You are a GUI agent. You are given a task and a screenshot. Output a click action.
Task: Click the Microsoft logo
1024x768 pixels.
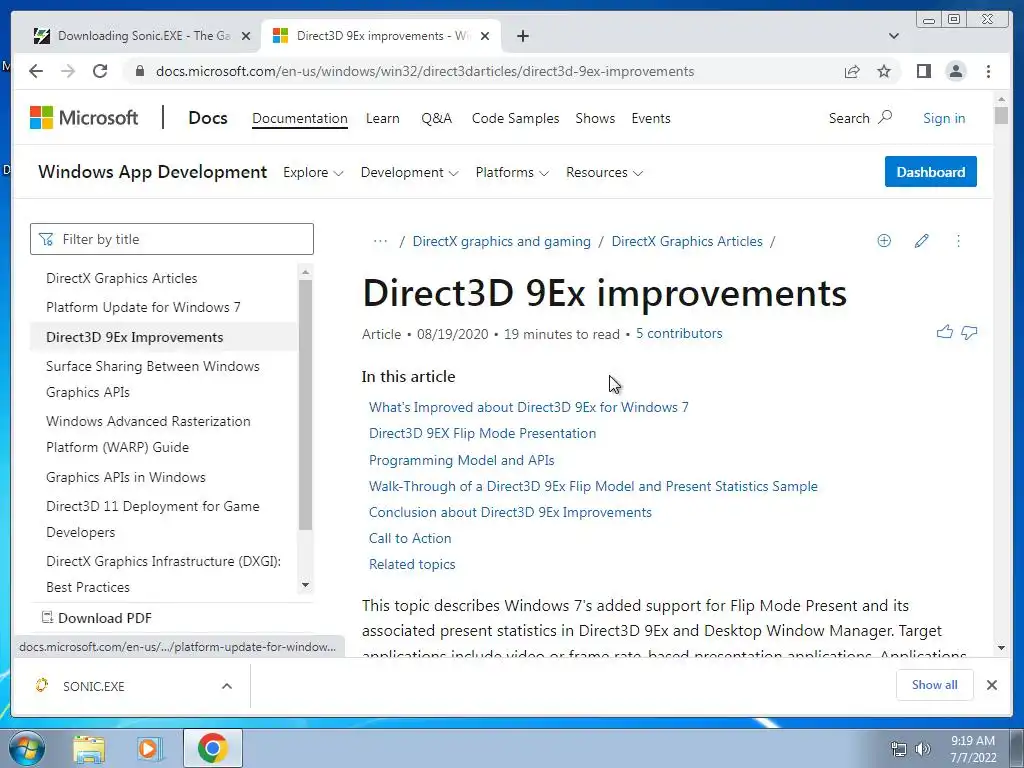pyautogui.click(x=84, y=118)
